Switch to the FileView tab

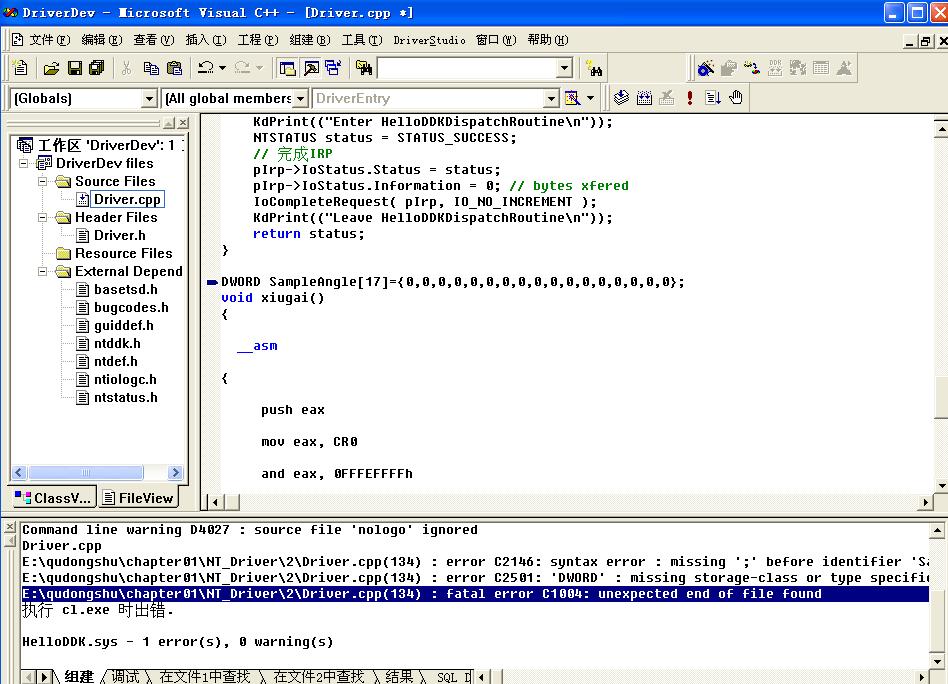point(138,498)
